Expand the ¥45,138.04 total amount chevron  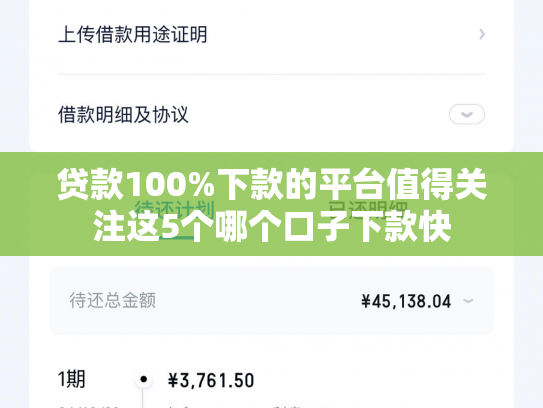pos(468,301)
